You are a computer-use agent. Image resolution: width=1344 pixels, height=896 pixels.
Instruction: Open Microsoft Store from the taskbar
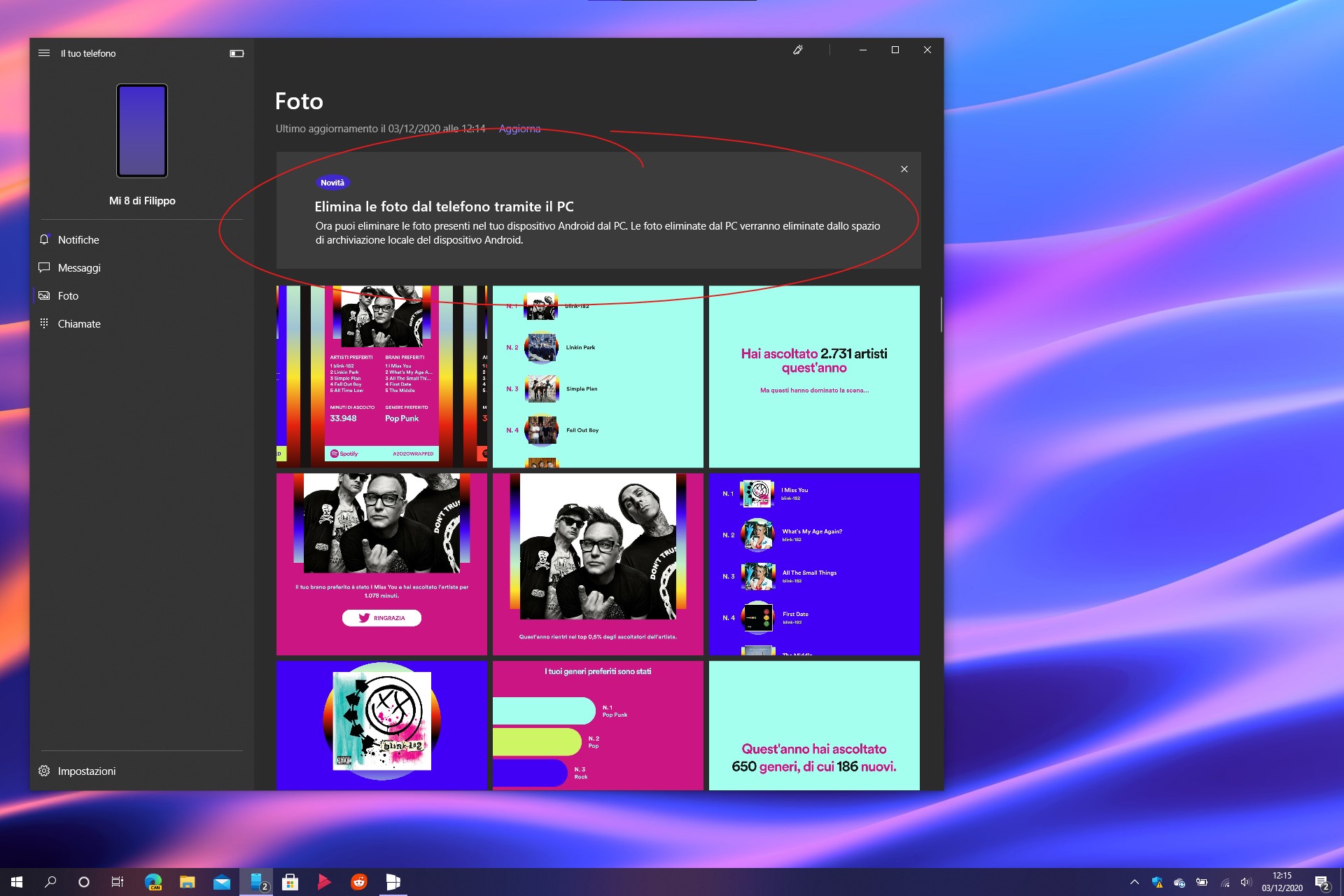pos(290,882)
